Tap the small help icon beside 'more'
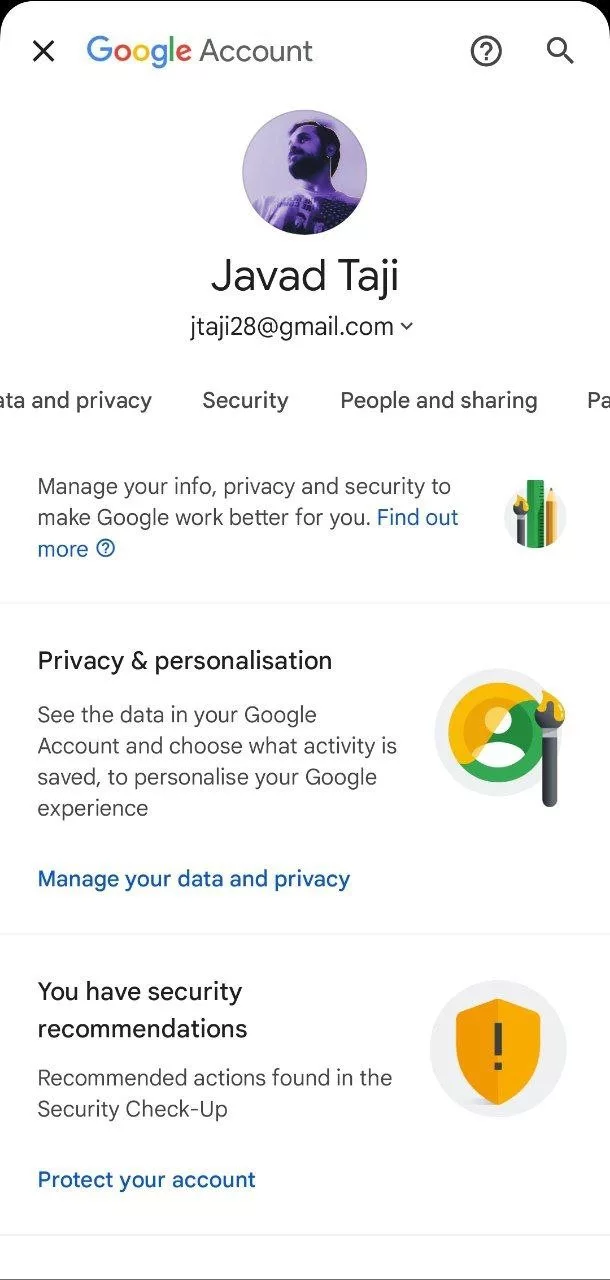Screen dimensions: 610x1280 pos(105,549)
